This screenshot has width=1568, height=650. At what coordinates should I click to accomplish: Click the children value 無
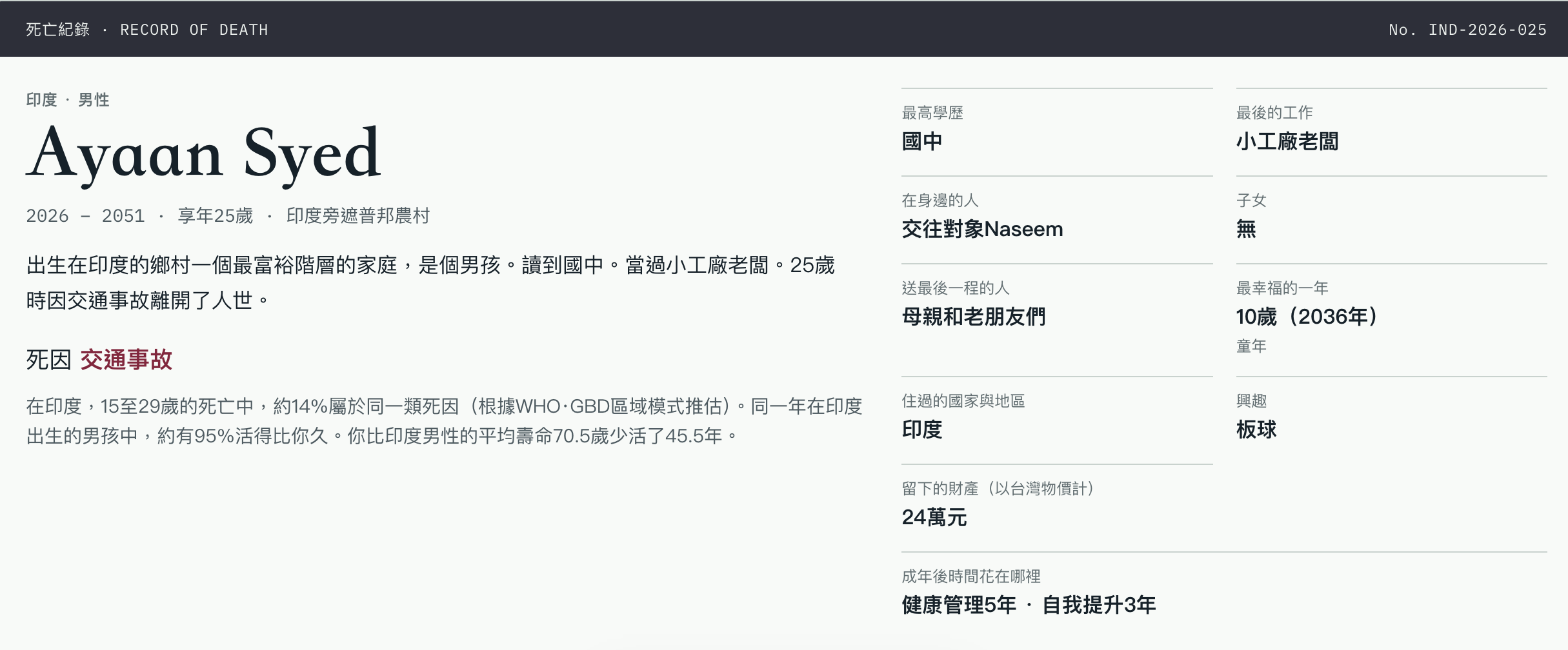coord(1246,229)
